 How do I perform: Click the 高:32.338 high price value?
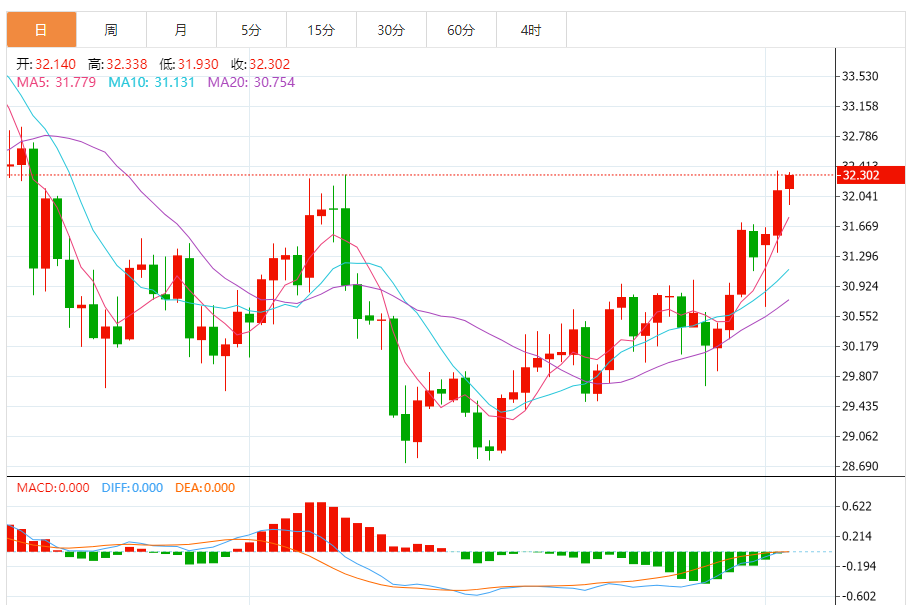pyautogui.click(x=118, y=64)
